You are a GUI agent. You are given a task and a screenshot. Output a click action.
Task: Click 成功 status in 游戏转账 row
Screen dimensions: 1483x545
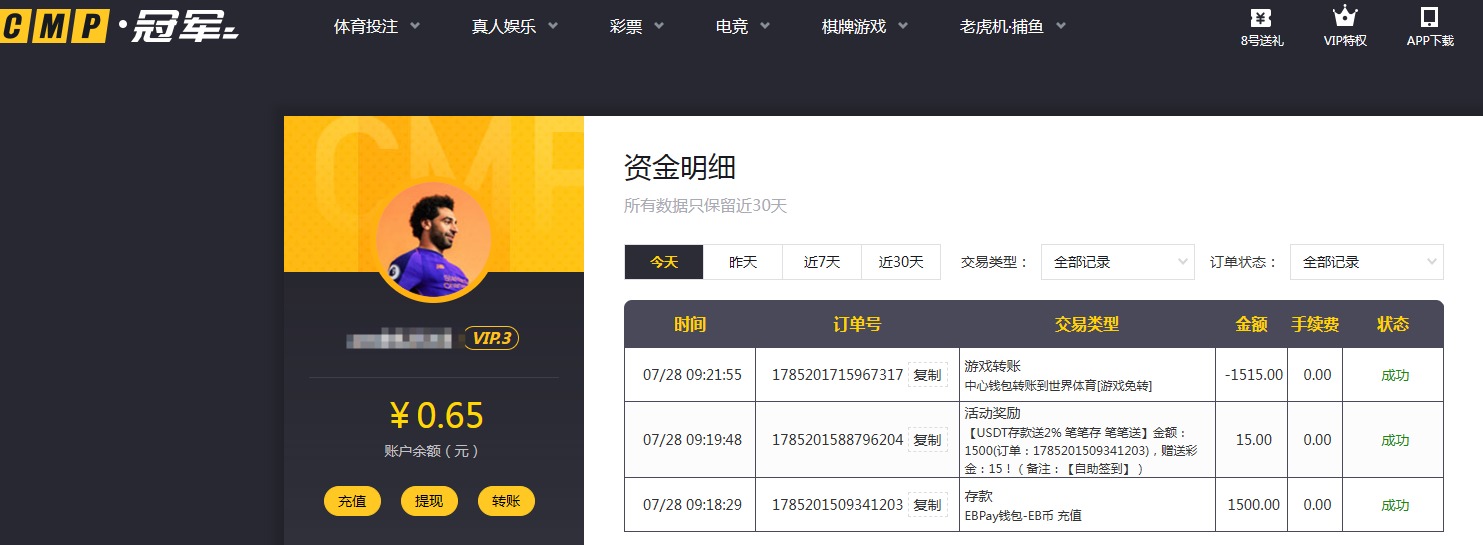pos(1394,375)
